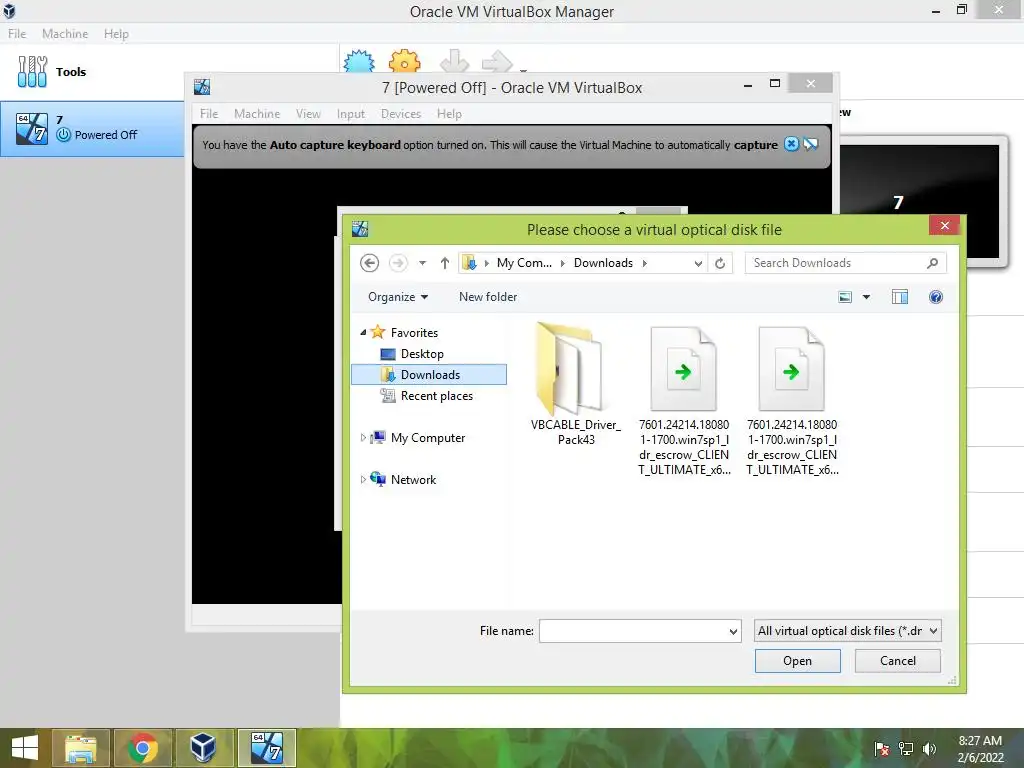The width and height of the screenshot is (1024, 768).
Task: Switch to VirtualBox Manager taskbar icon
Action: tap(204, 748)
